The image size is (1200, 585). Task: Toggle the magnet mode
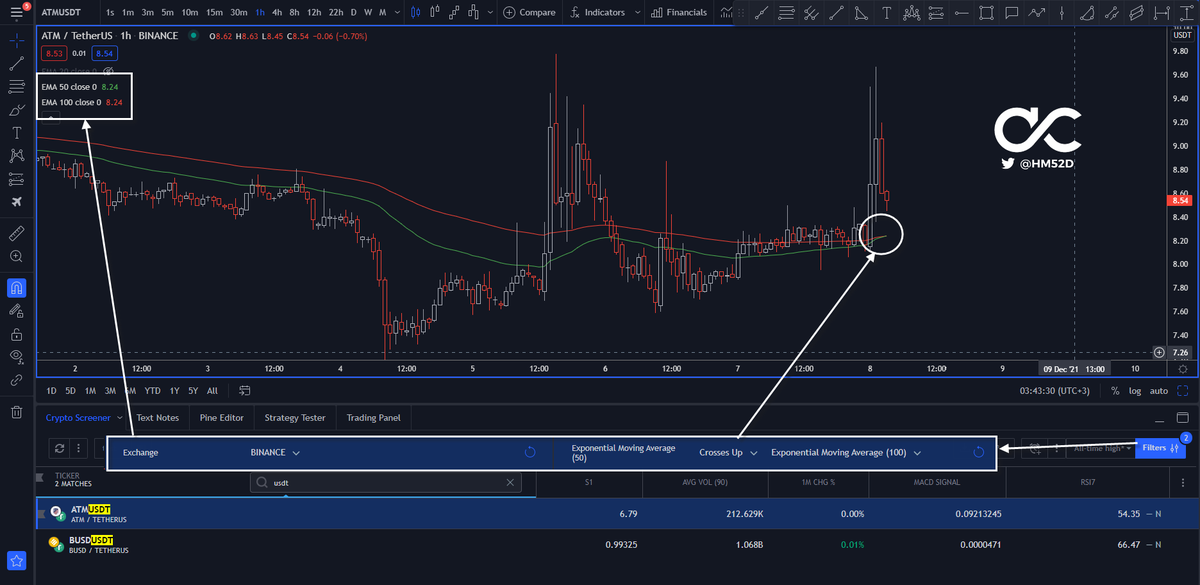(x=16, y=287)
